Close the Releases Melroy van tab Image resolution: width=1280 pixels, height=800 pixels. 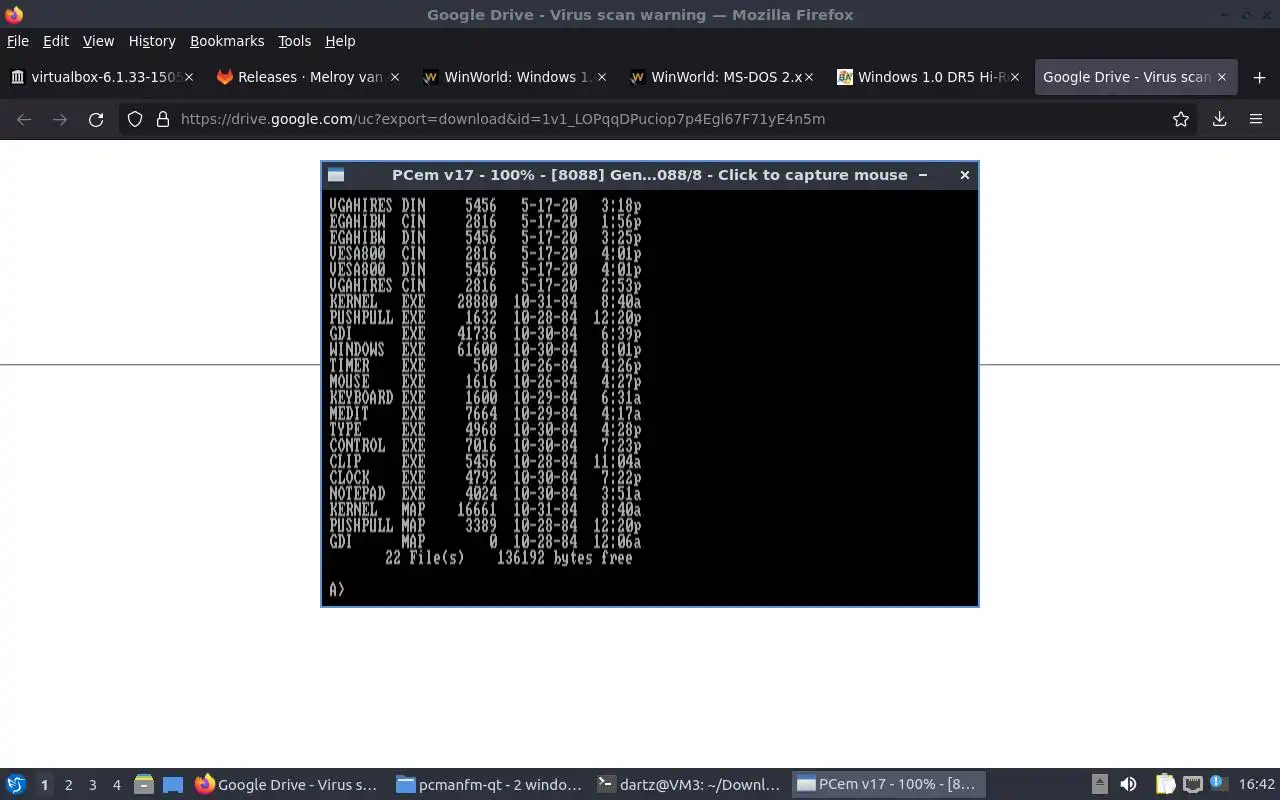pyautogui.click(x=395, y=77)
